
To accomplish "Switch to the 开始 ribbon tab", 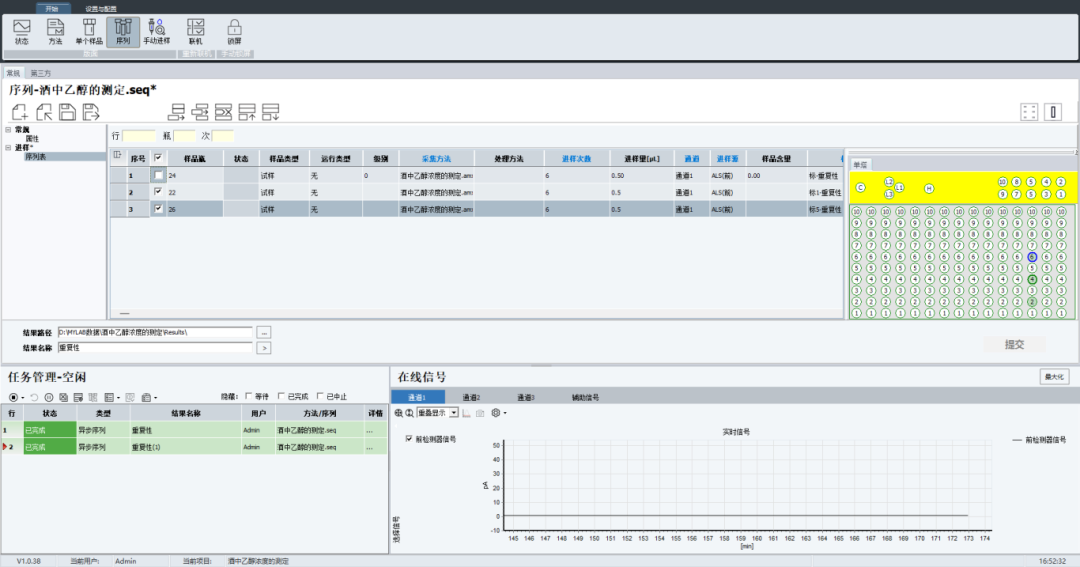I will 52,9.
